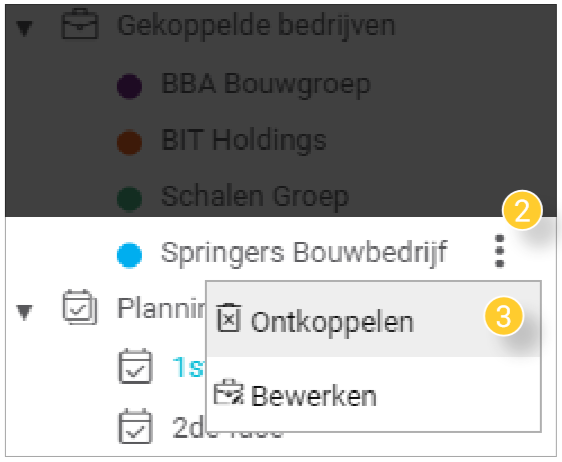Screen dimensions: 562x462
Task: Click the calendar icon of the second planning item
Action: coord(135,426)
